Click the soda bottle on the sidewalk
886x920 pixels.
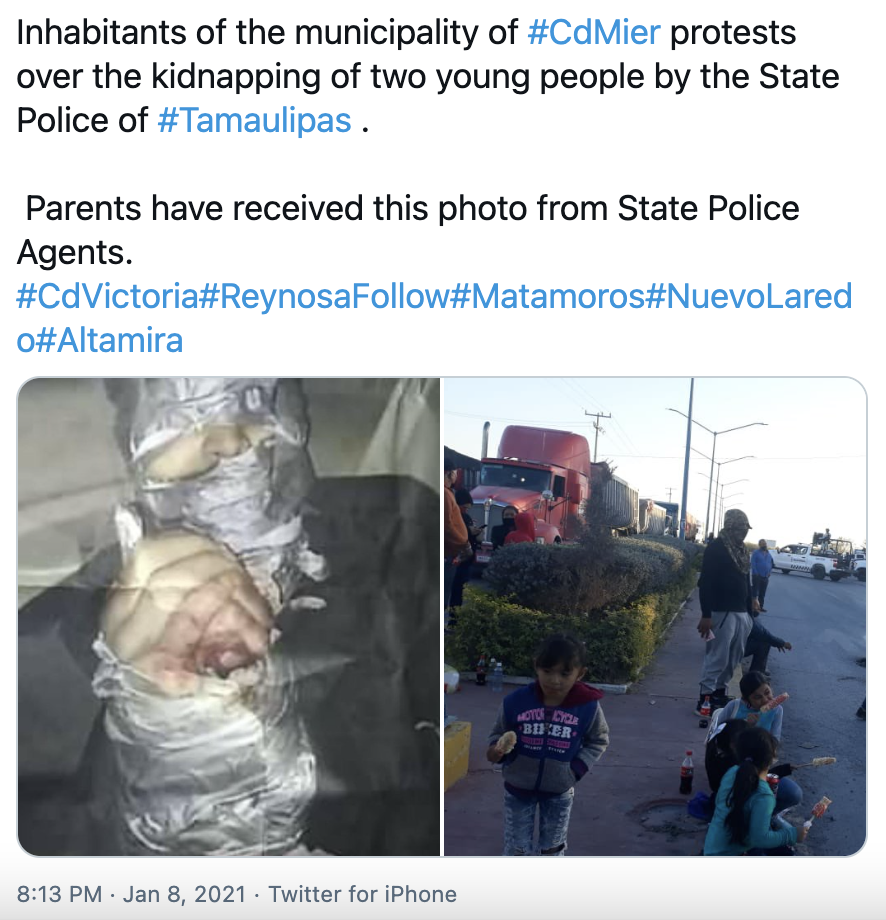tap(687, 772)
